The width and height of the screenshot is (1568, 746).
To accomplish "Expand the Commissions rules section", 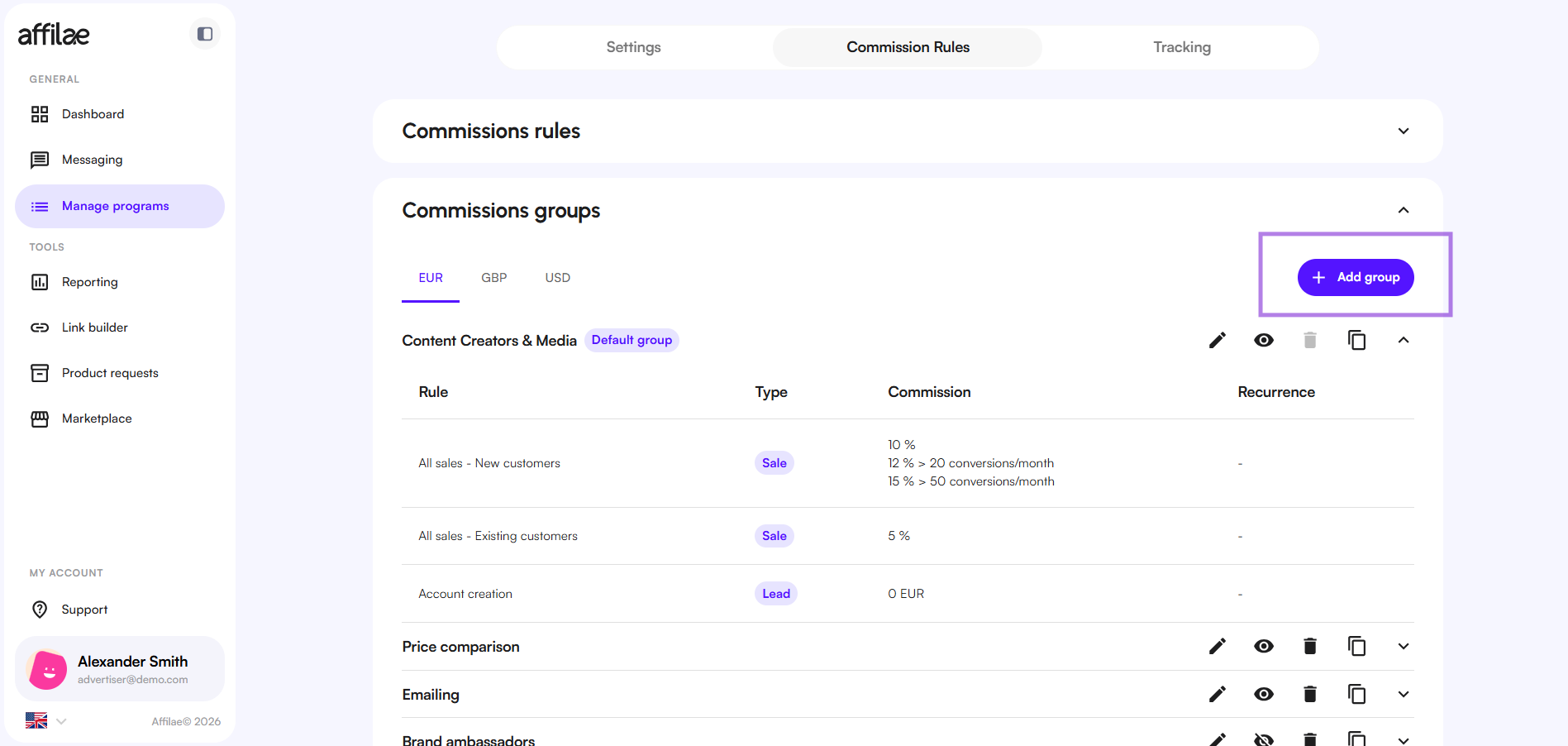I will click(1404, 132).
